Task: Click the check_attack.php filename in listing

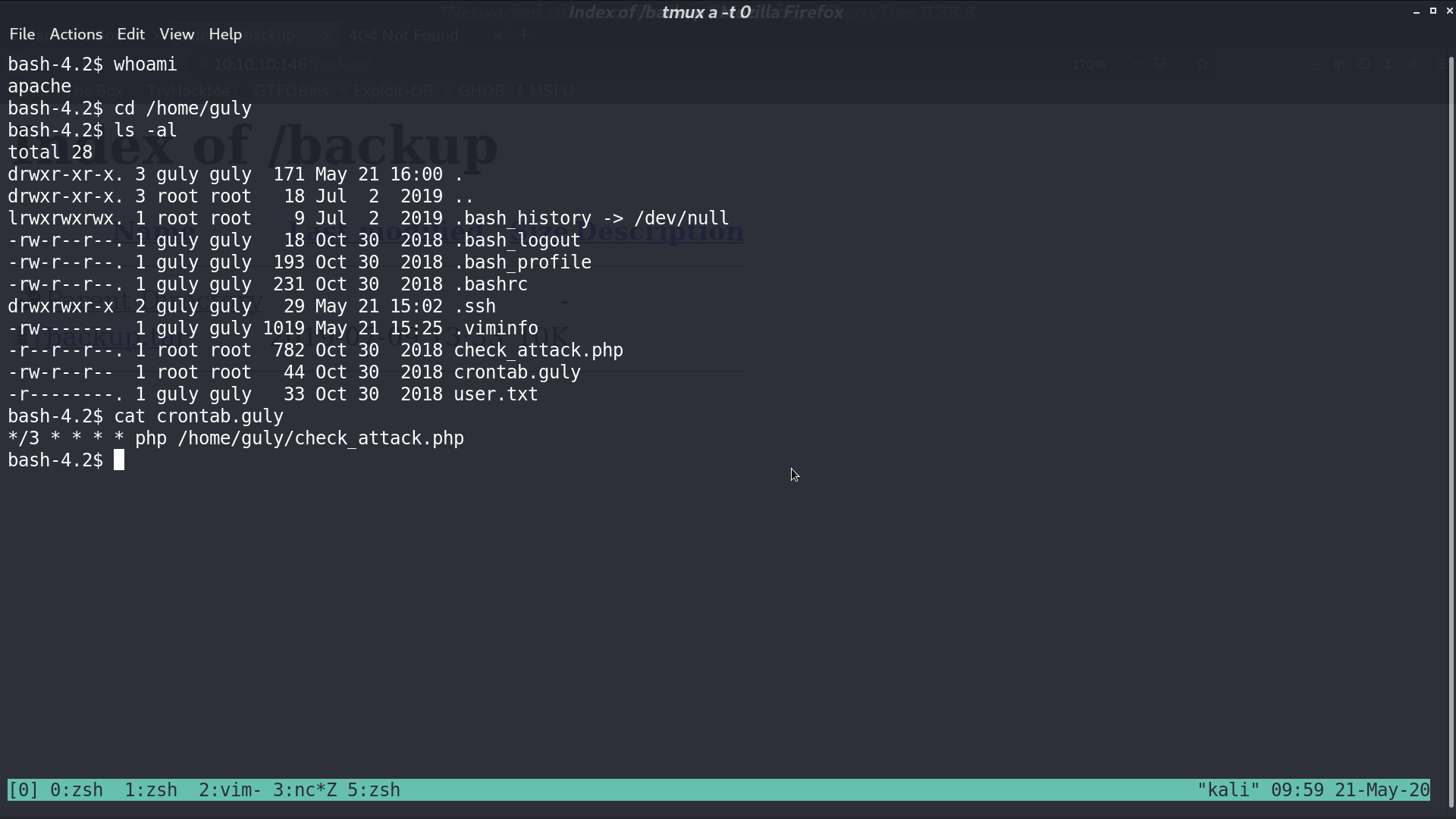Action: pos(538,350)
